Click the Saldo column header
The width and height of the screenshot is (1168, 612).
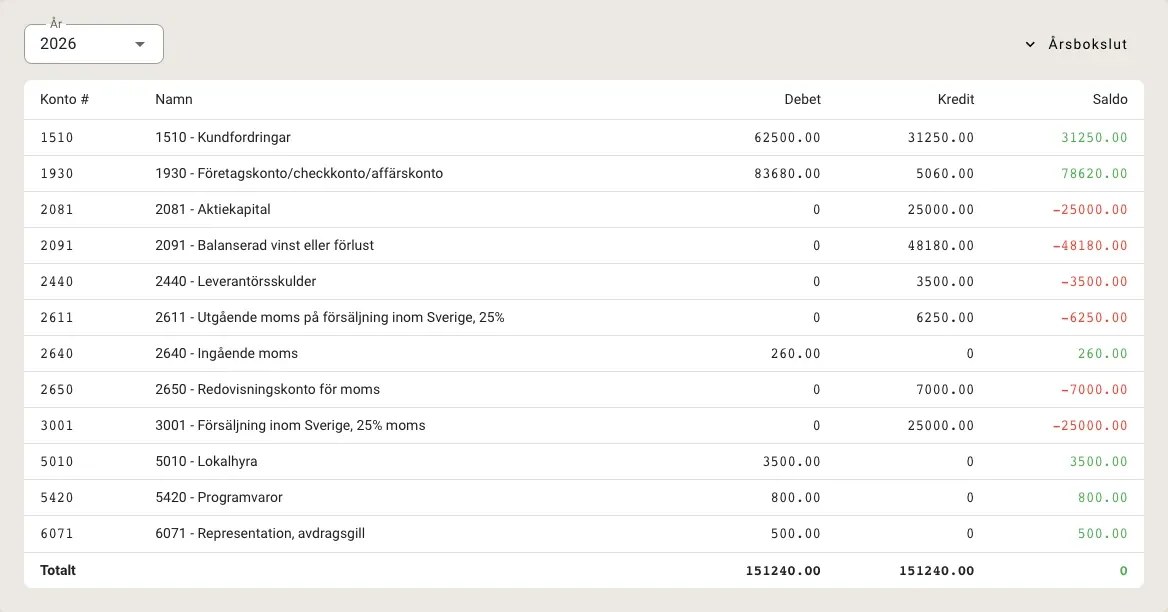coord(1110,99)
